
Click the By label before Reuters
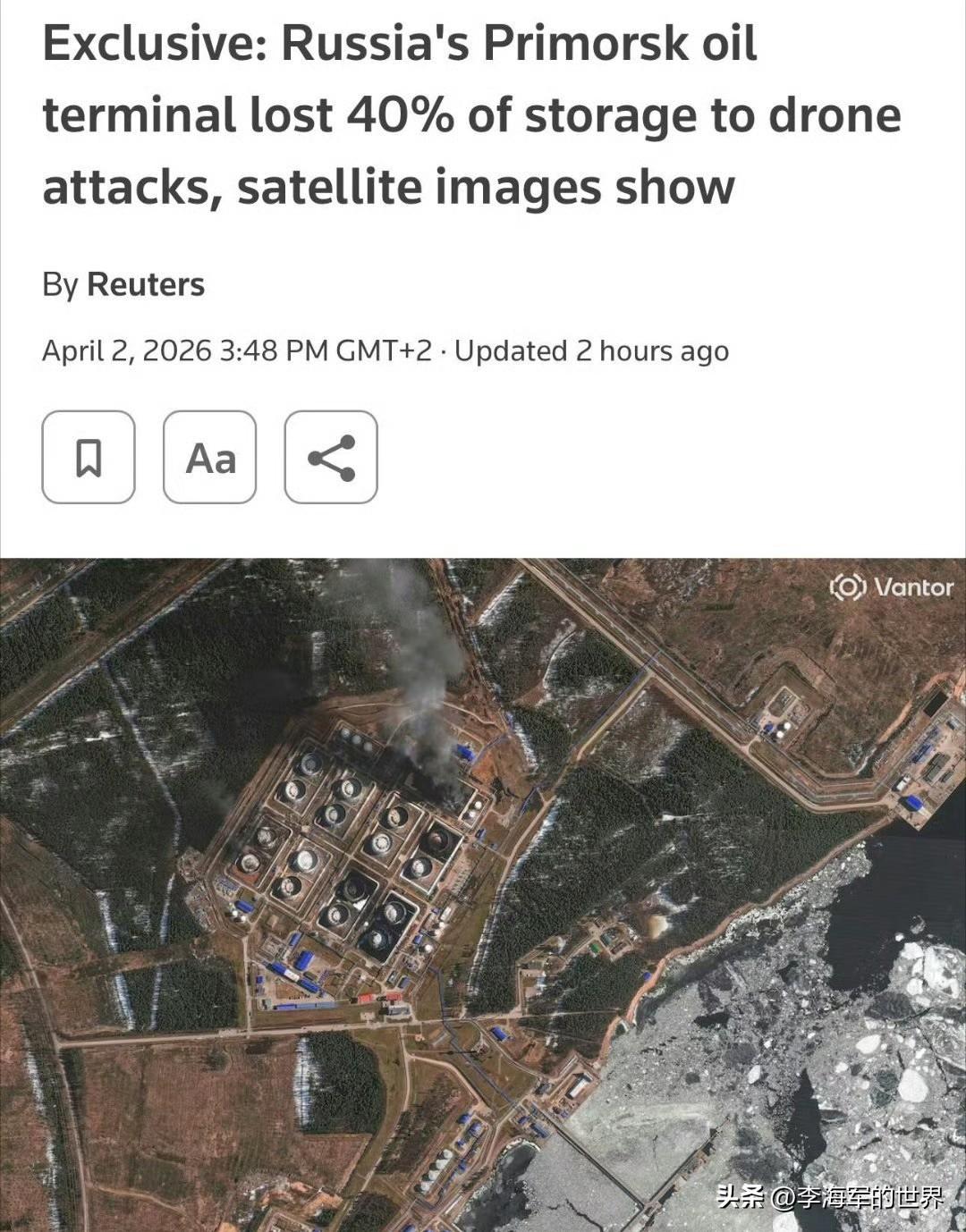pos(60,286)
